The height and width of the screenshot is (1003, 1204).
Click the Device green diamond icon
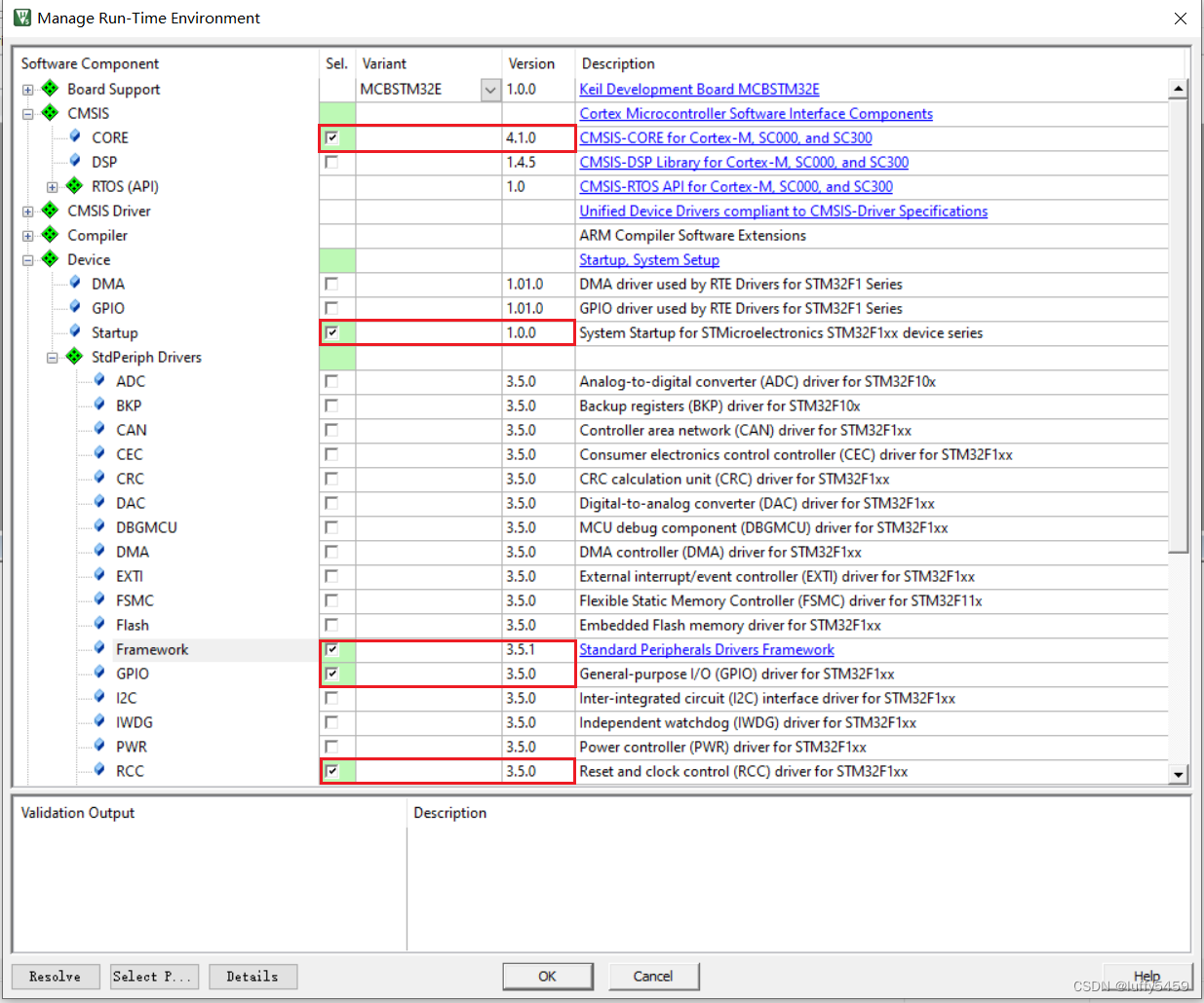pos(51,259)
